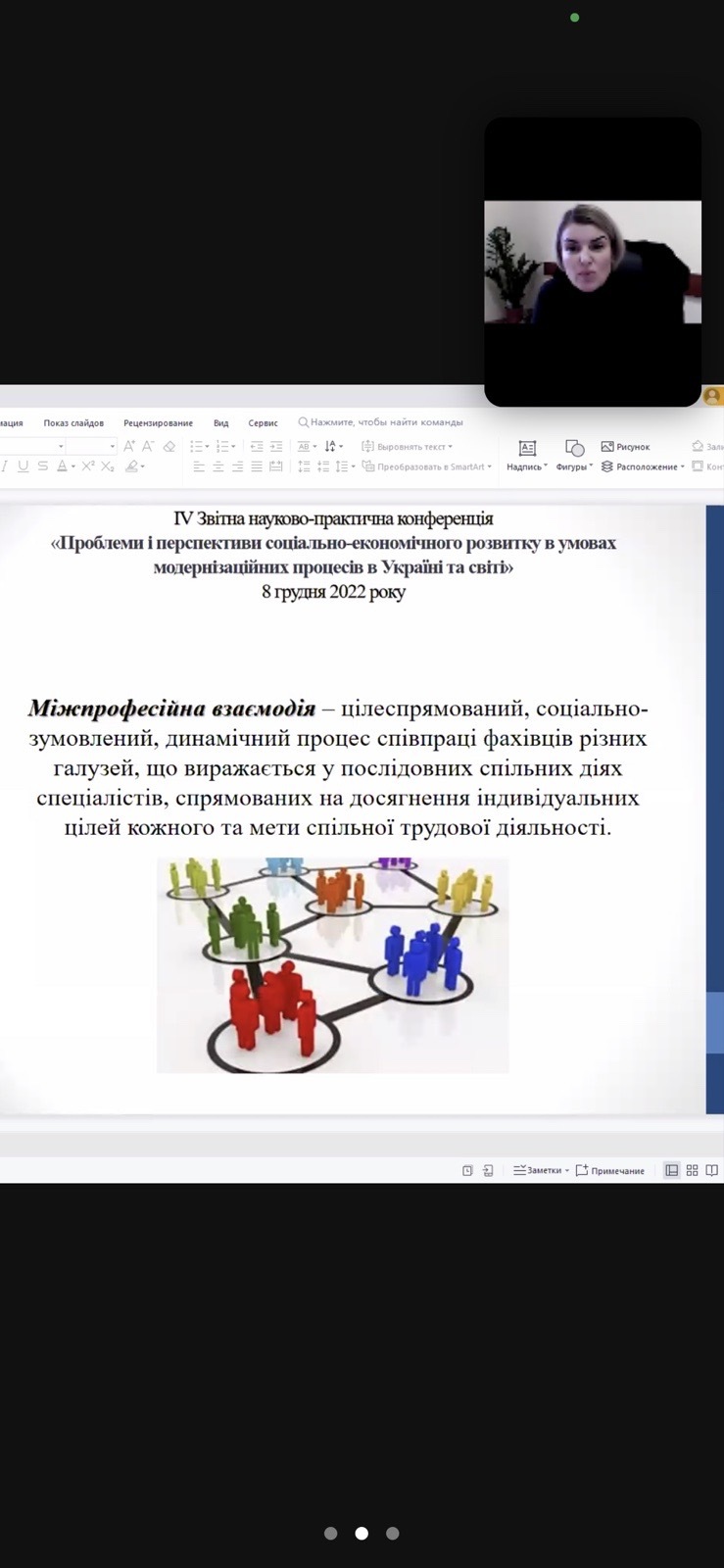
Task: Toggle reading view in status bar
Action: coord(711,1170)
